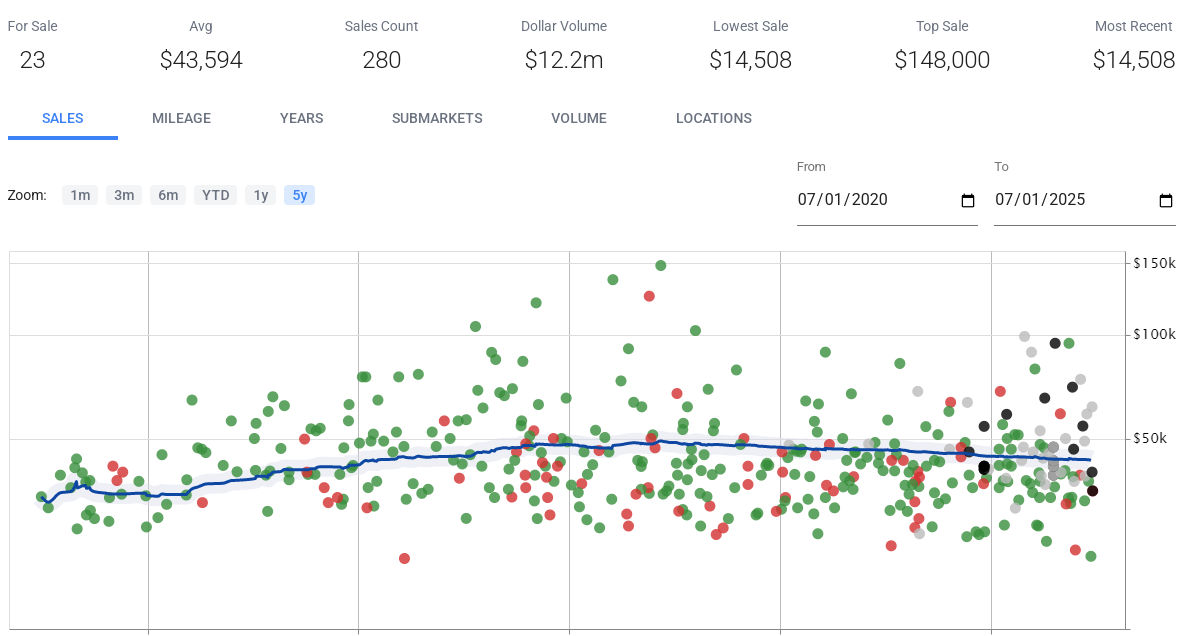
Task: Show the VOLUME tab
Action: 579,118
